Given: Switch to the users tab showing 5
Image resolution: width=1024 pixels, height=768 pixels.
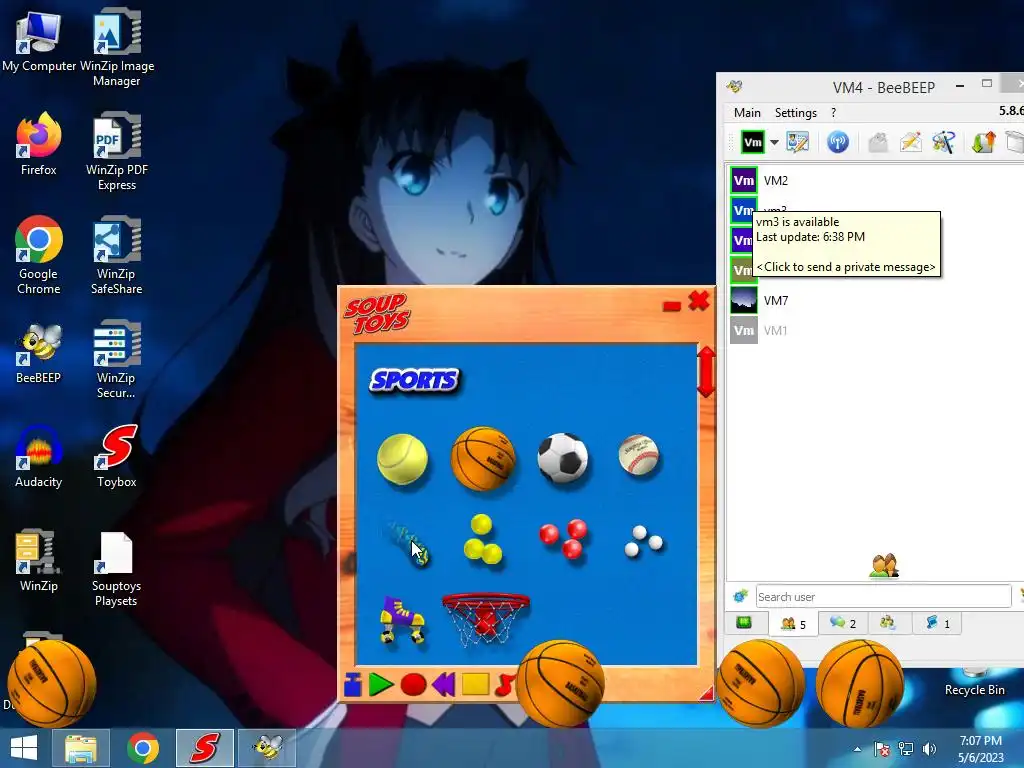Looking at the screenshot, I should click(x=793, y=624).
